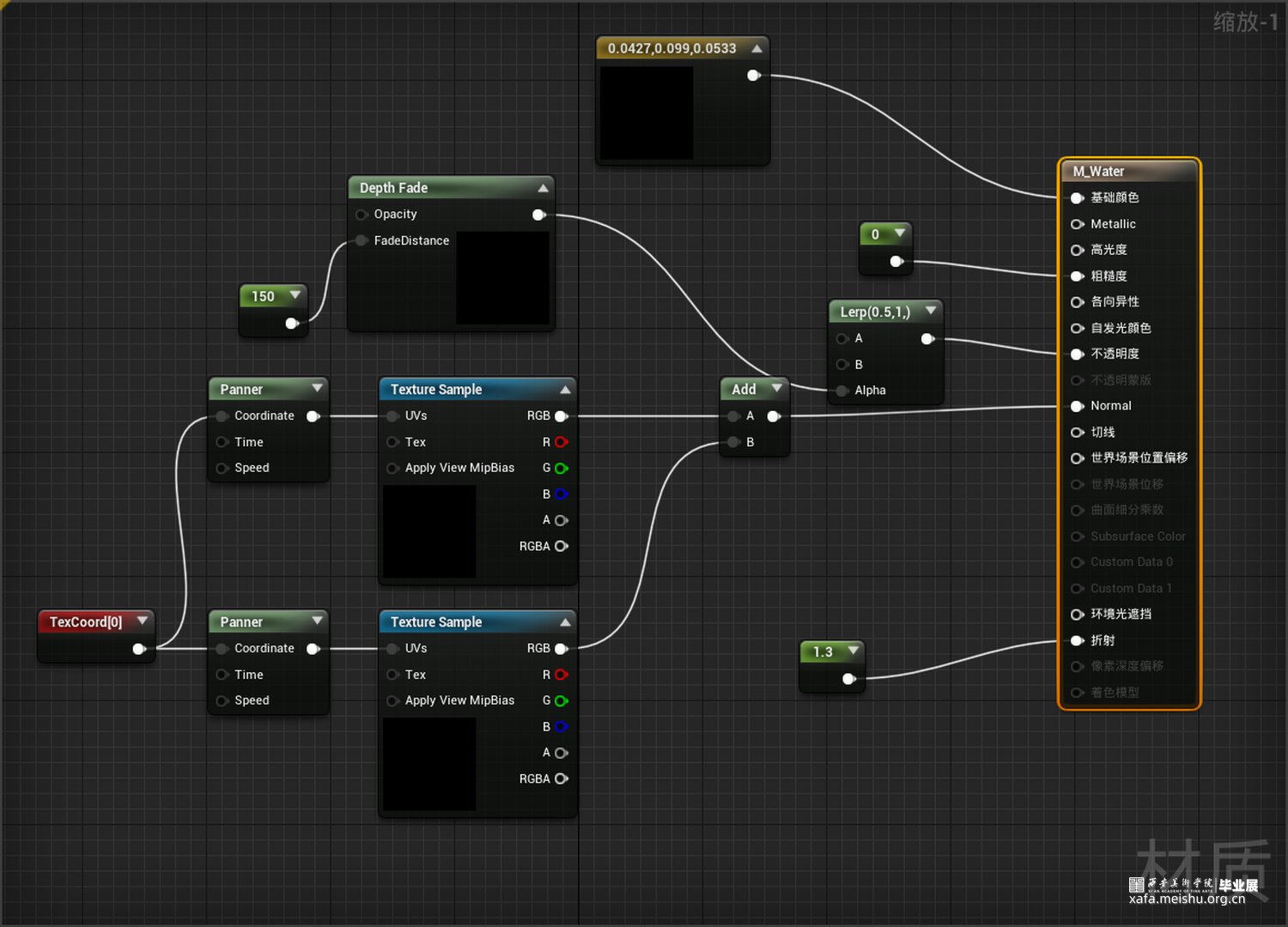Screen dimensions: 1288x927
Task: Click the blue B output pin on the top Texture Sample
Action: click(561, 494)
